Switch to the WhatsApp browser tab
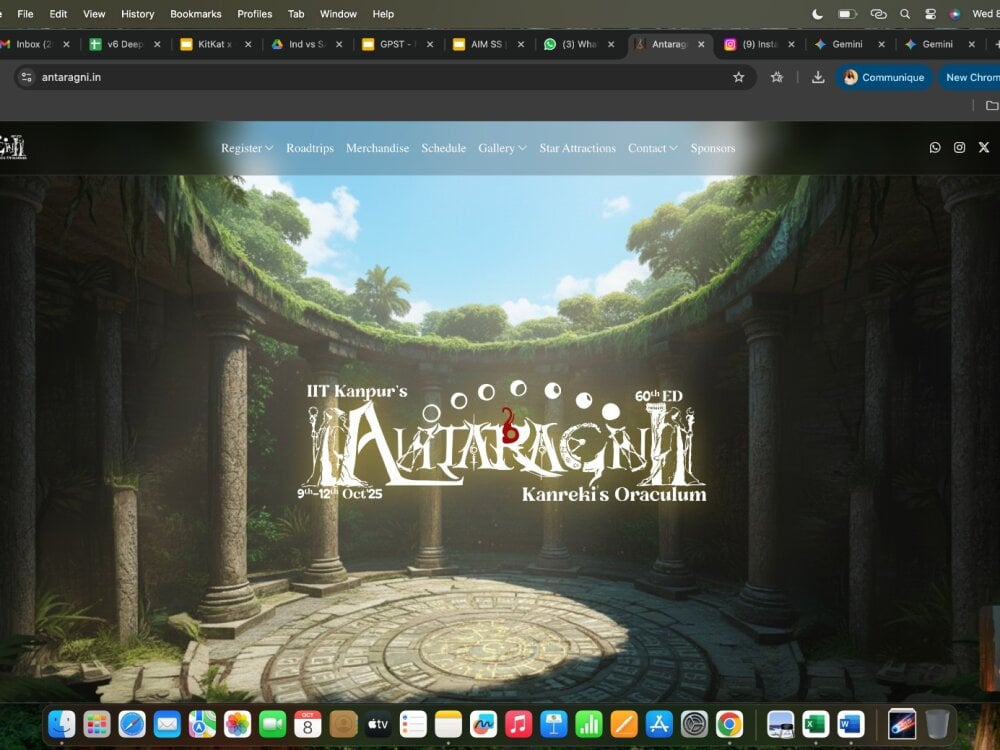 (x=577, y=44)
